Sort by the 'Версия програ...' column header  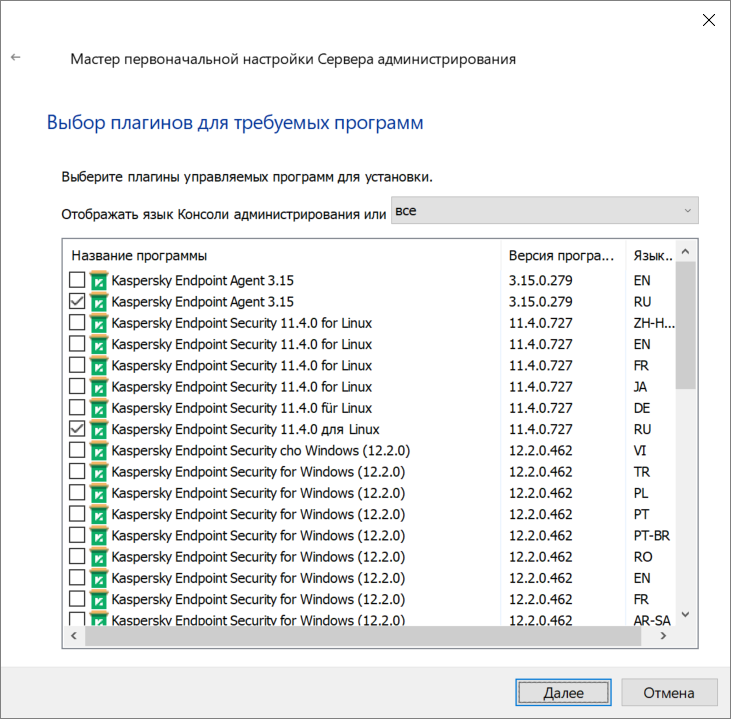[563, 256]
